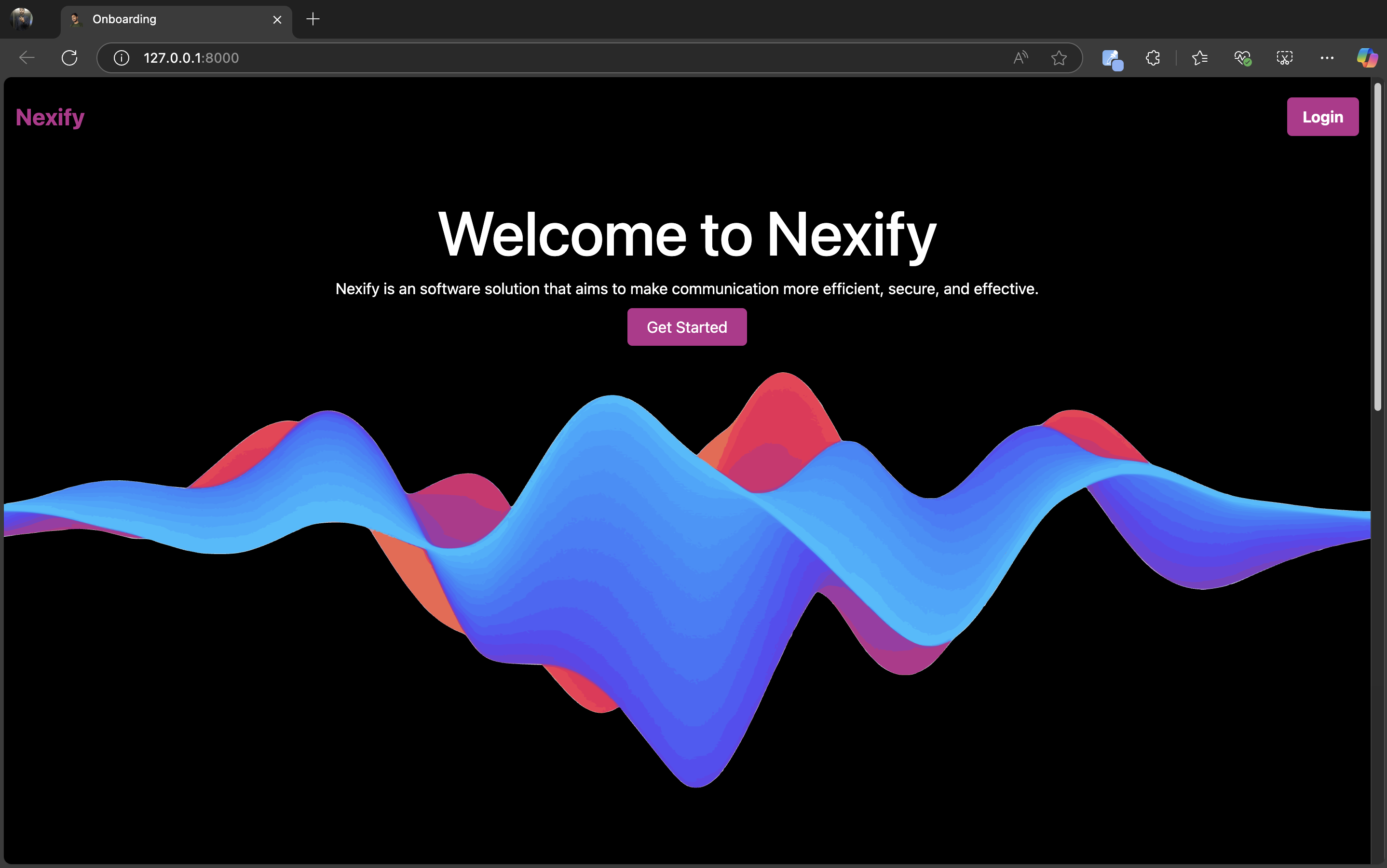Reload the page with refresh icon
The image size is (1387, 868).
[x=69, y=57]
